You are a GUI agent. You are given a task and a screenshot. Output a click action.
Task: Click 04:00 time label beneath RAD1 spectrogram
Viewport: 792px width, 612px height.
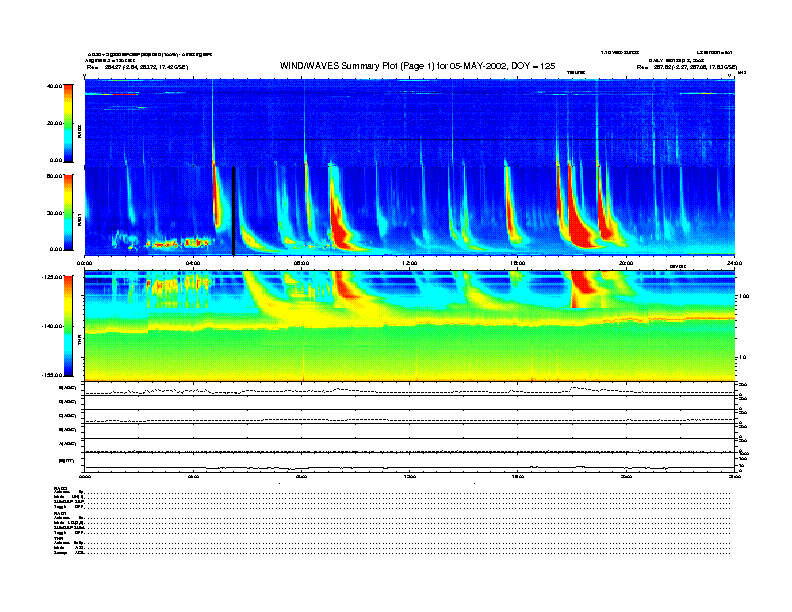[193, 263]
